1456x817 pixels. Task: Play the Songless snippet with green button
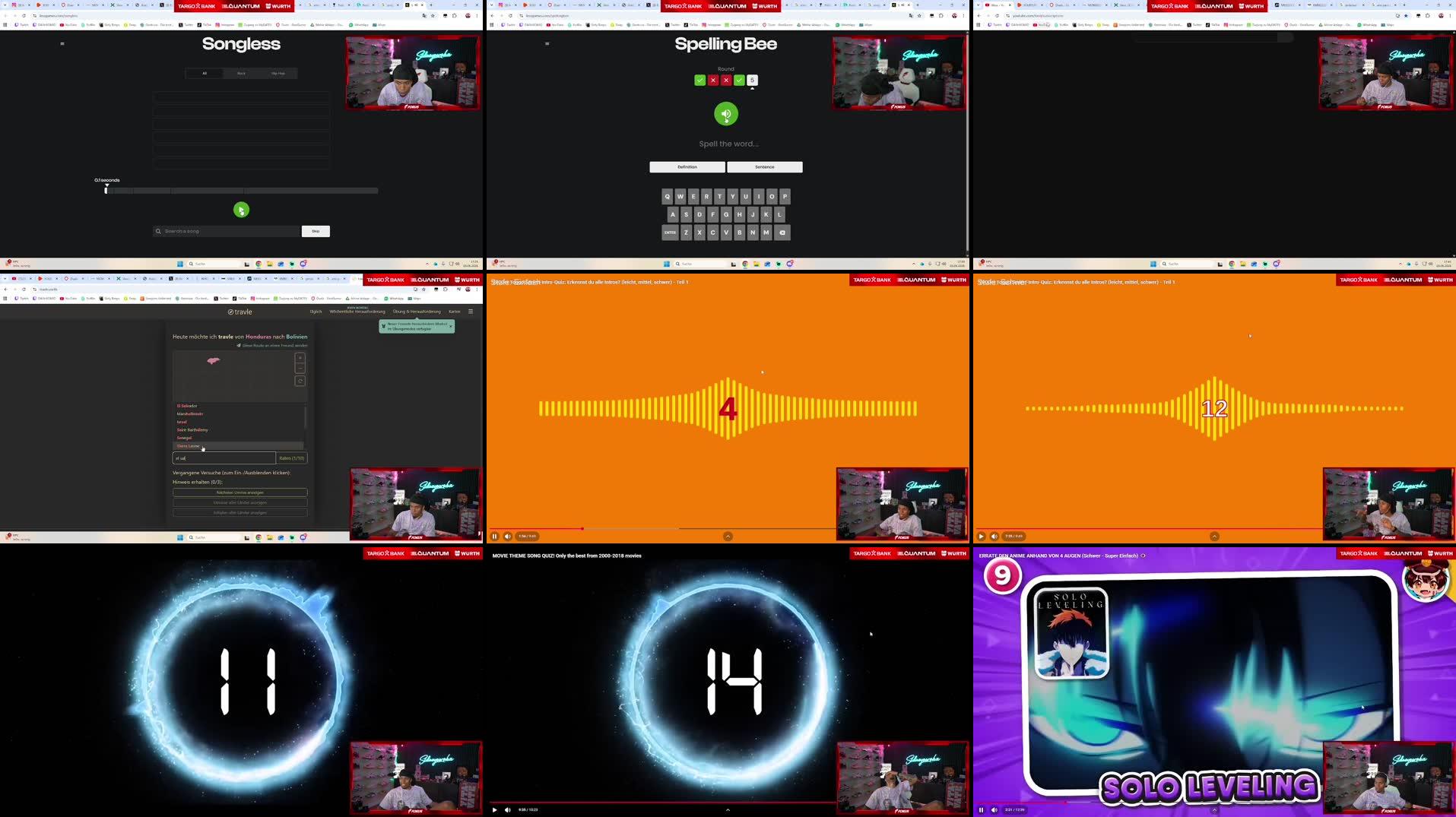click(x=241, y=210)
